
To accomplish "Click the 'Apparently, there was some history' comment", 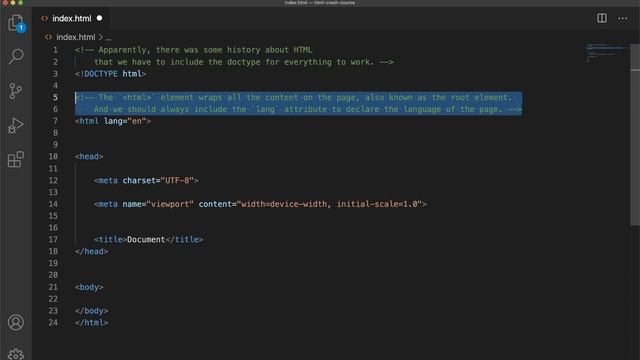I will (x=193, y=50).
